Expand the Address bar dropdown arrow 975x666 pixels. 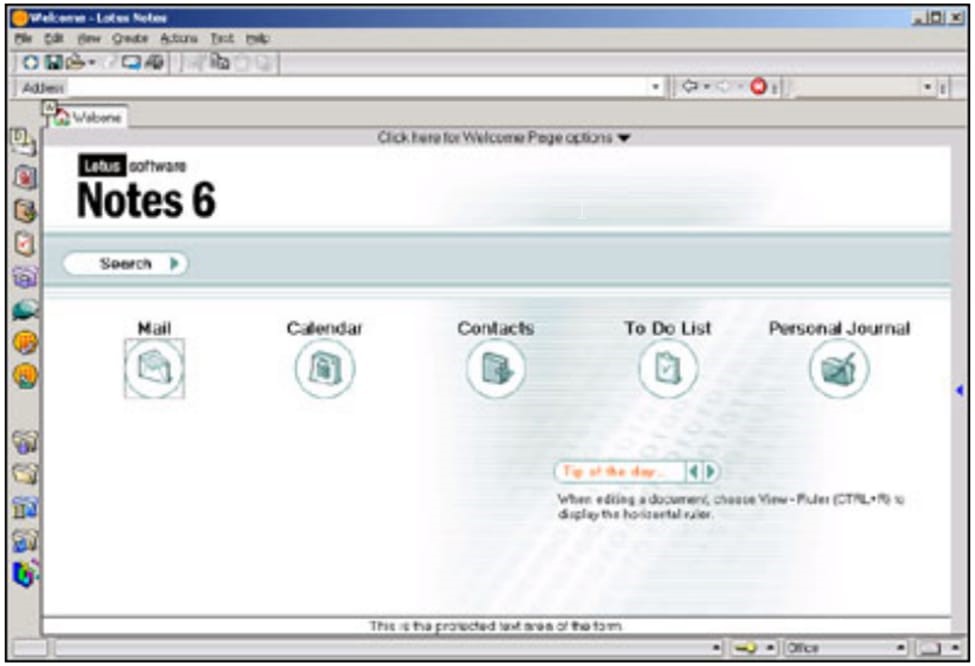655,87
